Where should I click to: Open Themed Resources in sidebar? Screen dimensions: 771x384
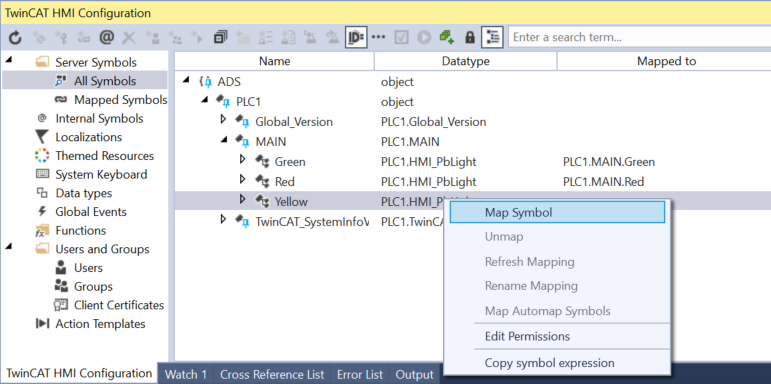click(x=105, y=156)
